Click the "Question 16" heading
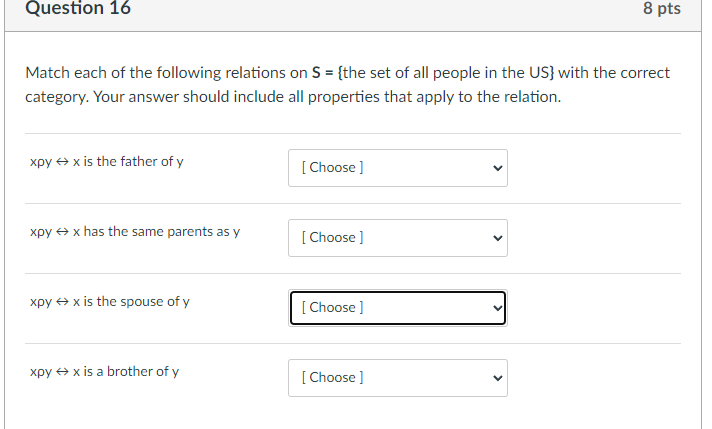Image resolution: width=712 pixels, height=429 pixels. [x=78, y=9]
